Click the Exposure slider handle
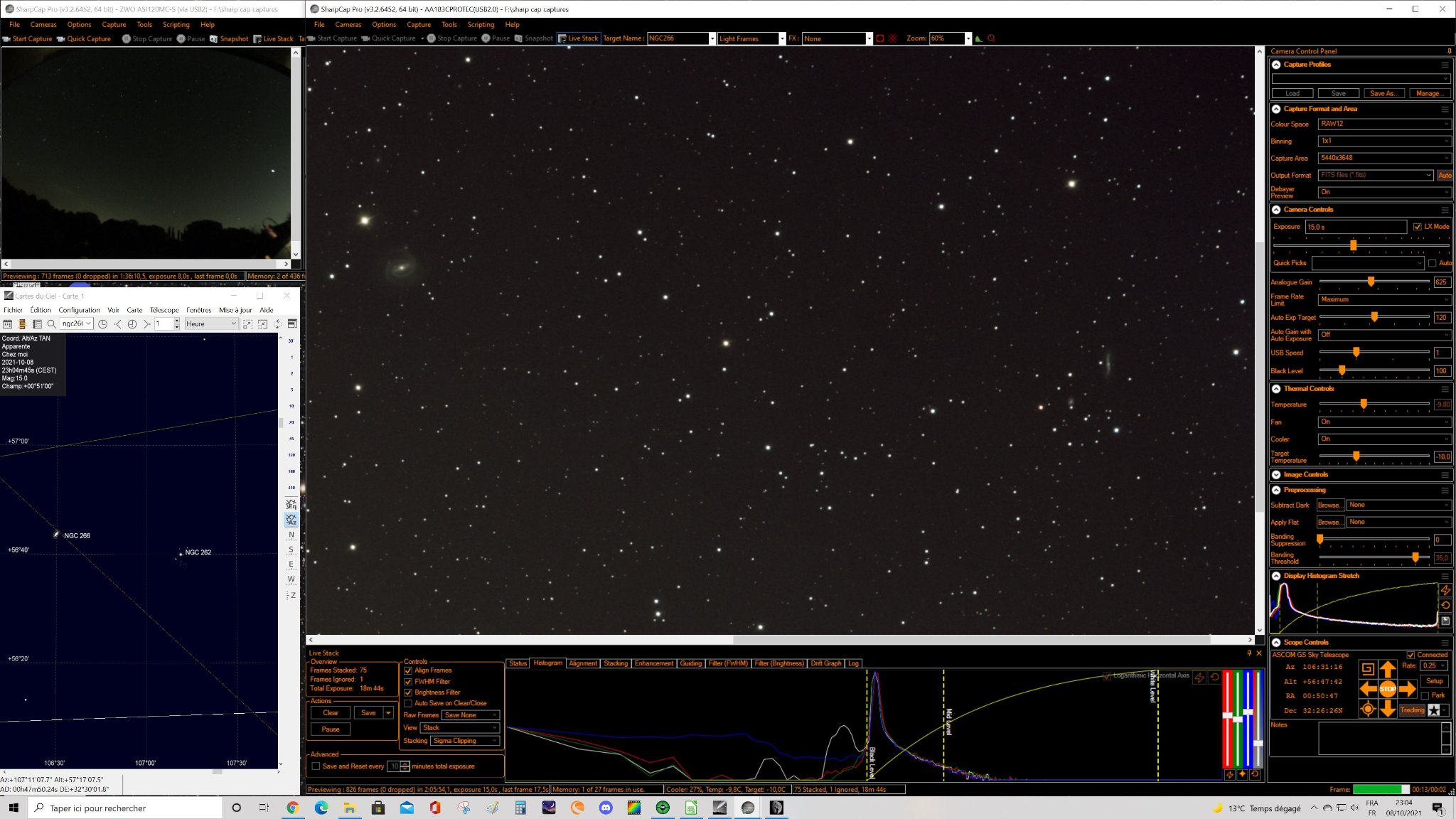 coord(1353,245)
